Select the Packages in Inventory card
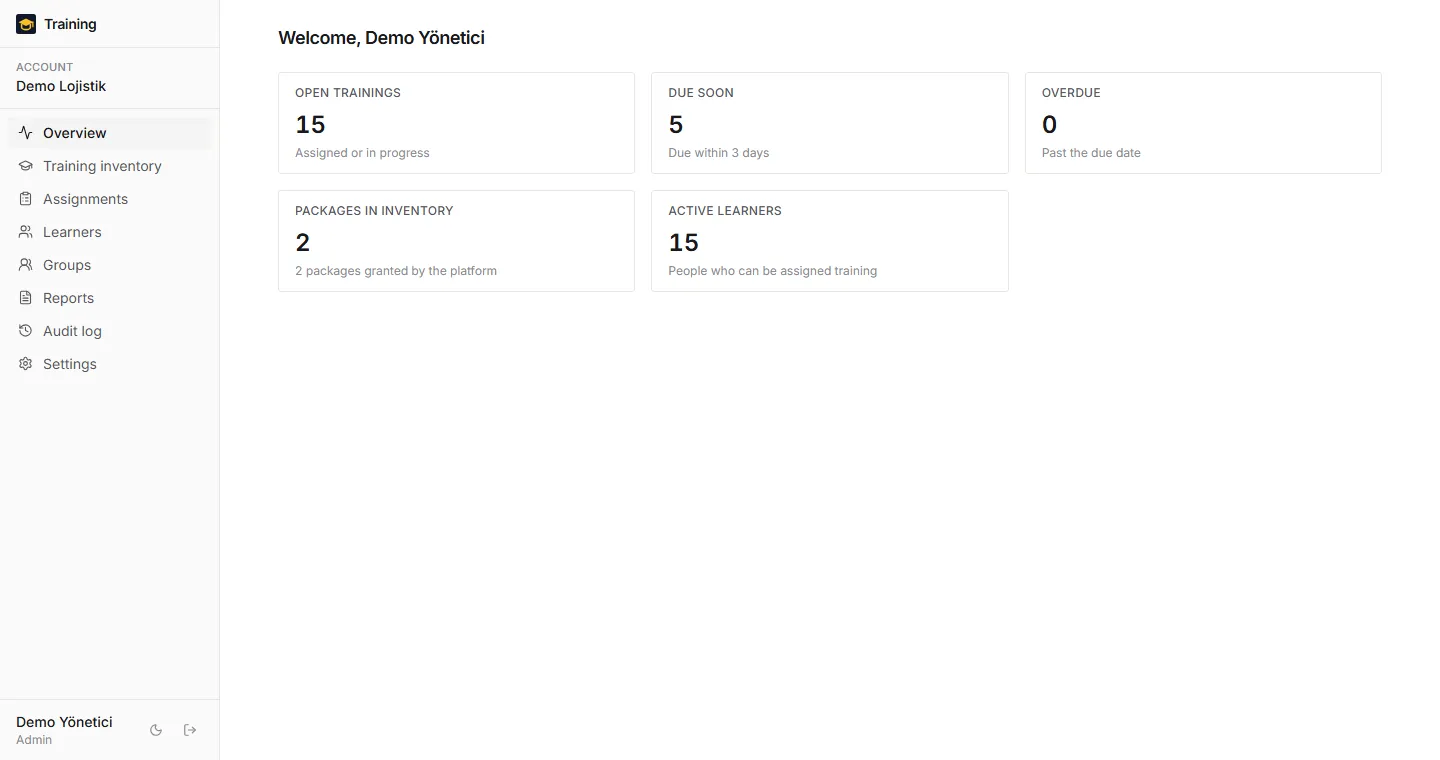The image size is (1440, 760). point(456,241)
